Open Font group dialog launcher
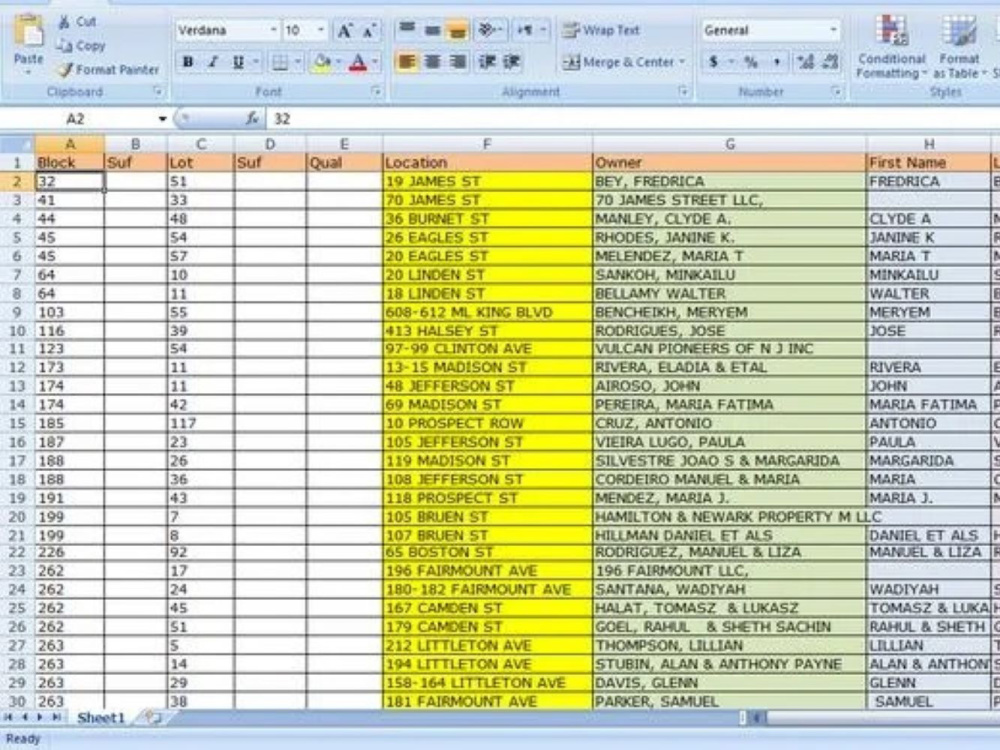 376,92
